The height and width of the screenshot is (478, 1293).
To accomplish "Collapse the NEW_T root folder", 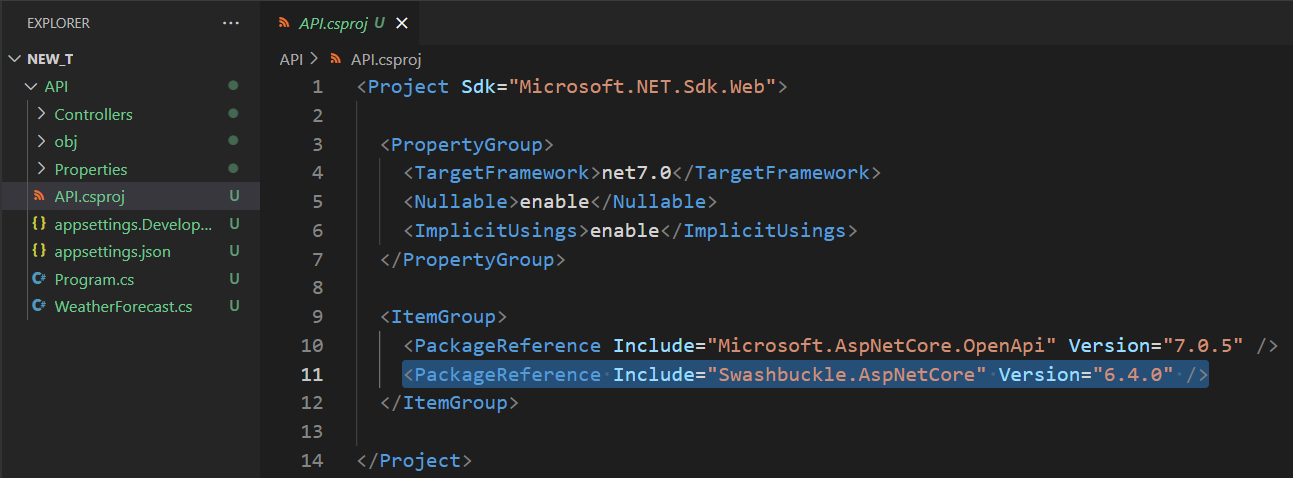I will point(14,59).
